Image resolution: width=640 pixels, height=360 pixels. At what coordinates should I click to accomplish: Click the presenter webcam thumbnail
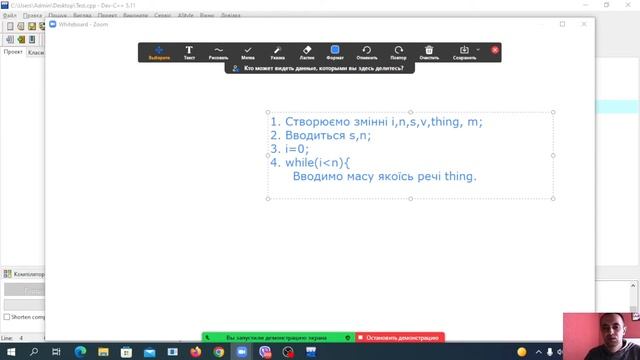601,336
